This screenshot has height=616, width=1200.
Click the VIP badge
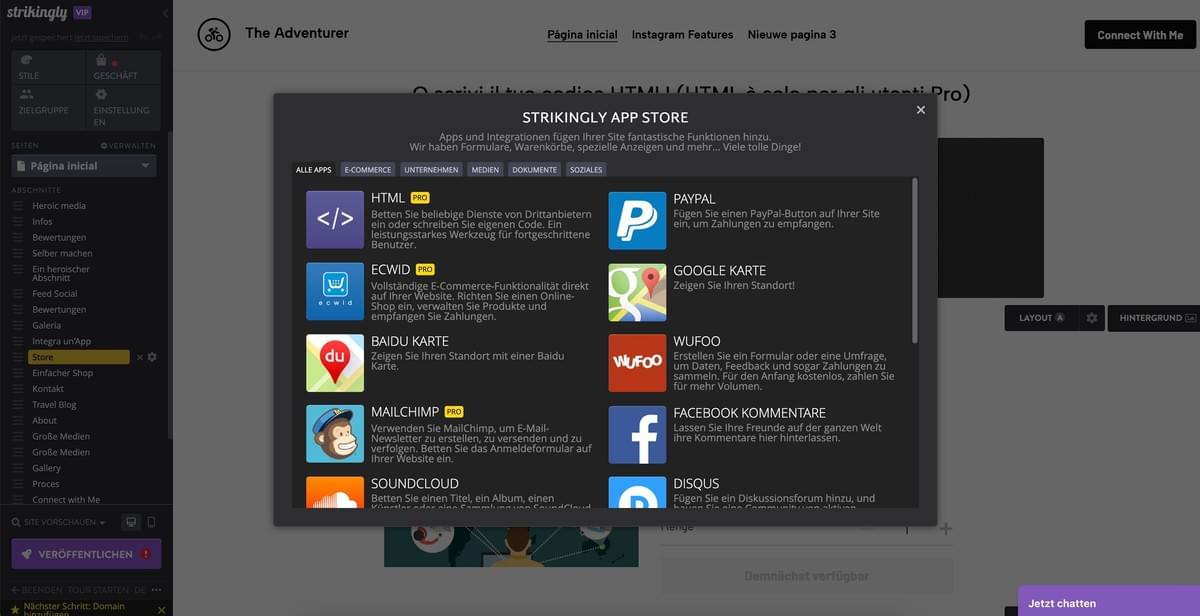pos(83,12)
